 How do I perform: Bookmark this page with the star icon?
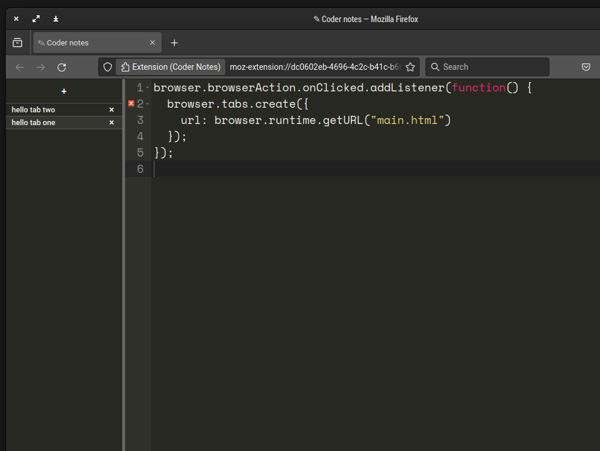(410, 67)
